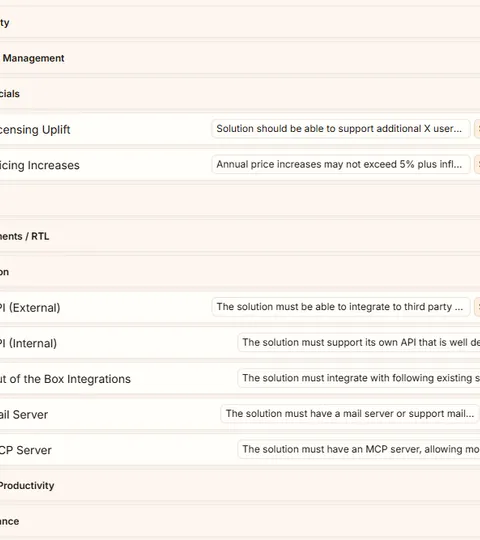Select the API (Internal) row label
The width and height of the screenshot is (480, 540).
[x=28, y=343]
